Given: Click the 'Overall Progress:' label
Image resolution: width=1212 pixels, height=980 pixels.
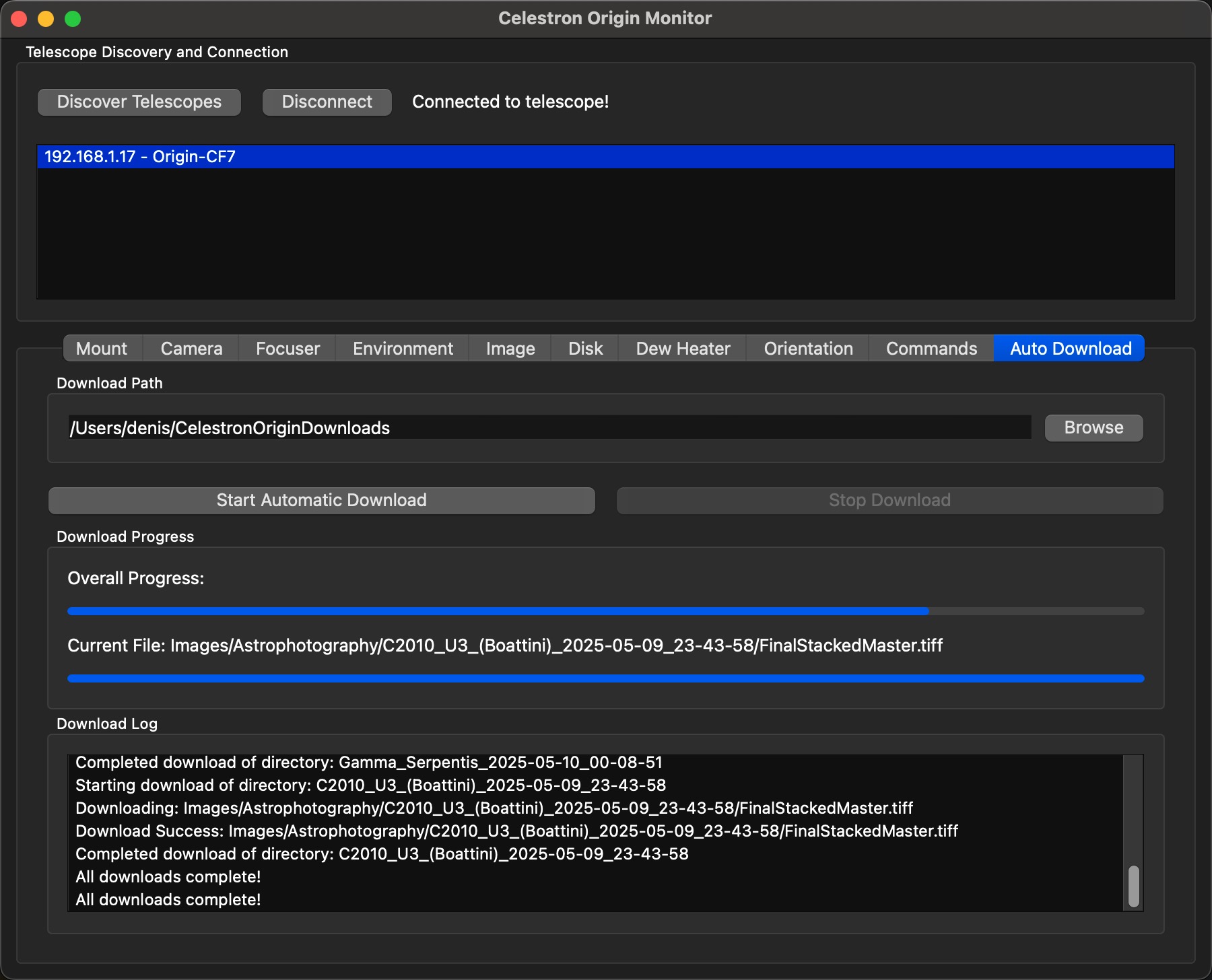Looking at the screenshot, I should [x=136, y=578].
